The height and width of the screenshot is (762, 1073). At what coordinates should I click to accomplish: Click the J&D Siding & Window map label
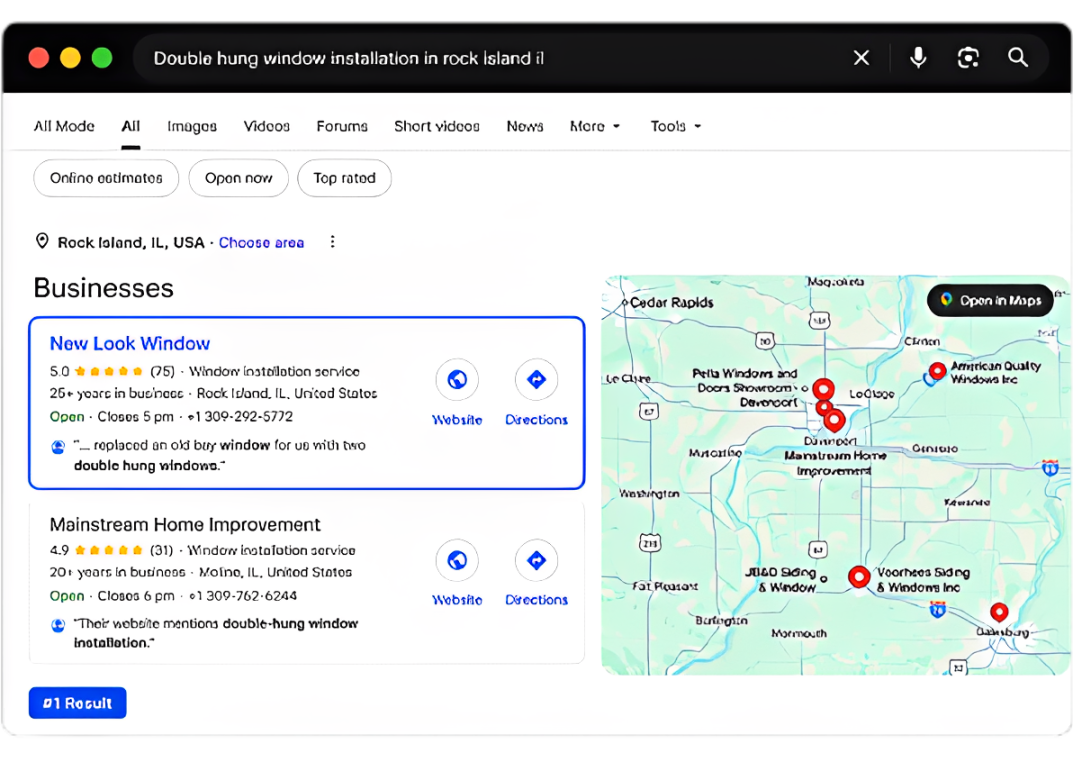(x=780, y=579)
